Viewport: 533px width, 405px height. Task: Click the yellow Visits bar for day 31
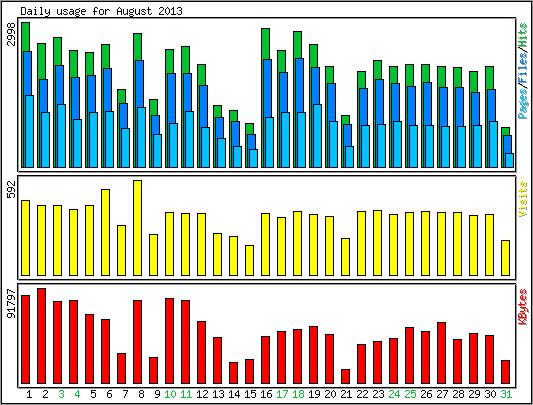coord(505,258)
